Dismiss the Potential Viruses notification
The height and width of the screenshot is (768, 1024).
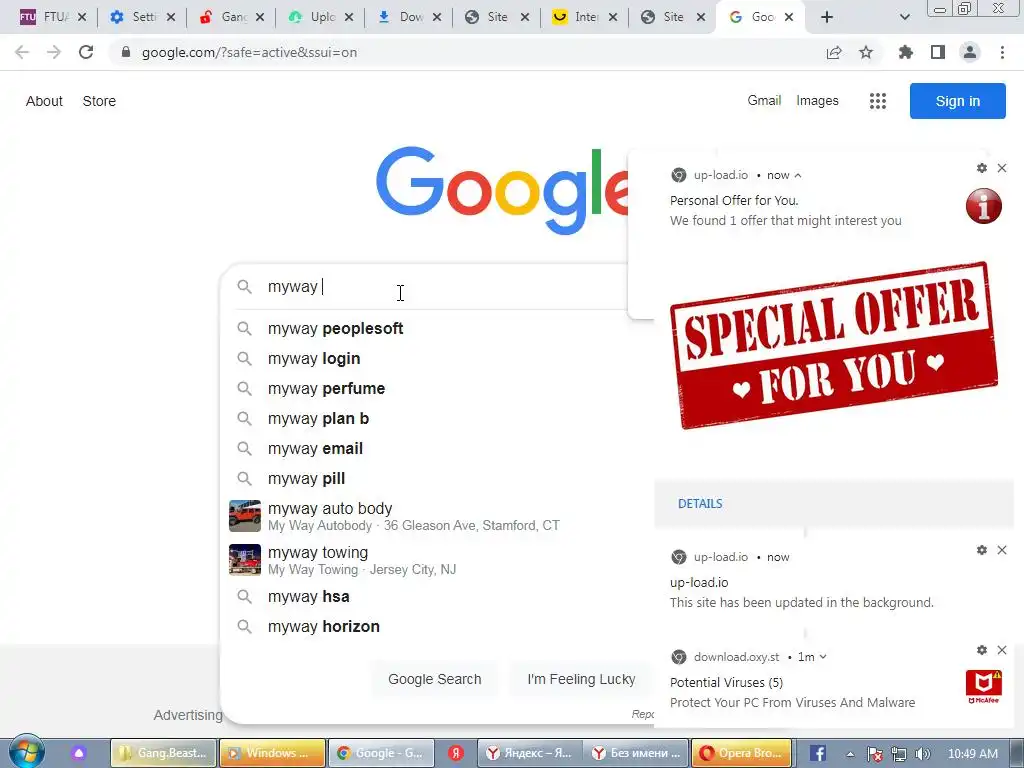click(x=1002, y=650)
